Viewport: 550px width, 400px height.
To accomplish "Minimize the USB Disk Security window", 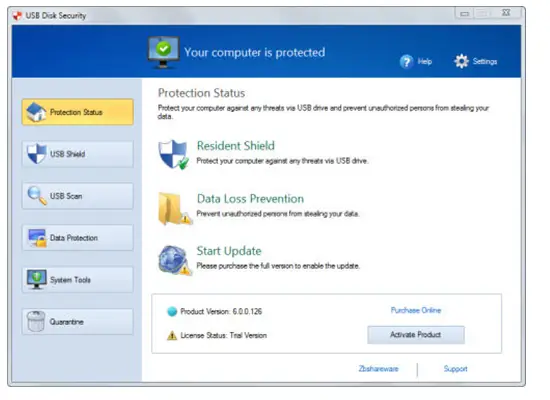I will pos(465,14).
